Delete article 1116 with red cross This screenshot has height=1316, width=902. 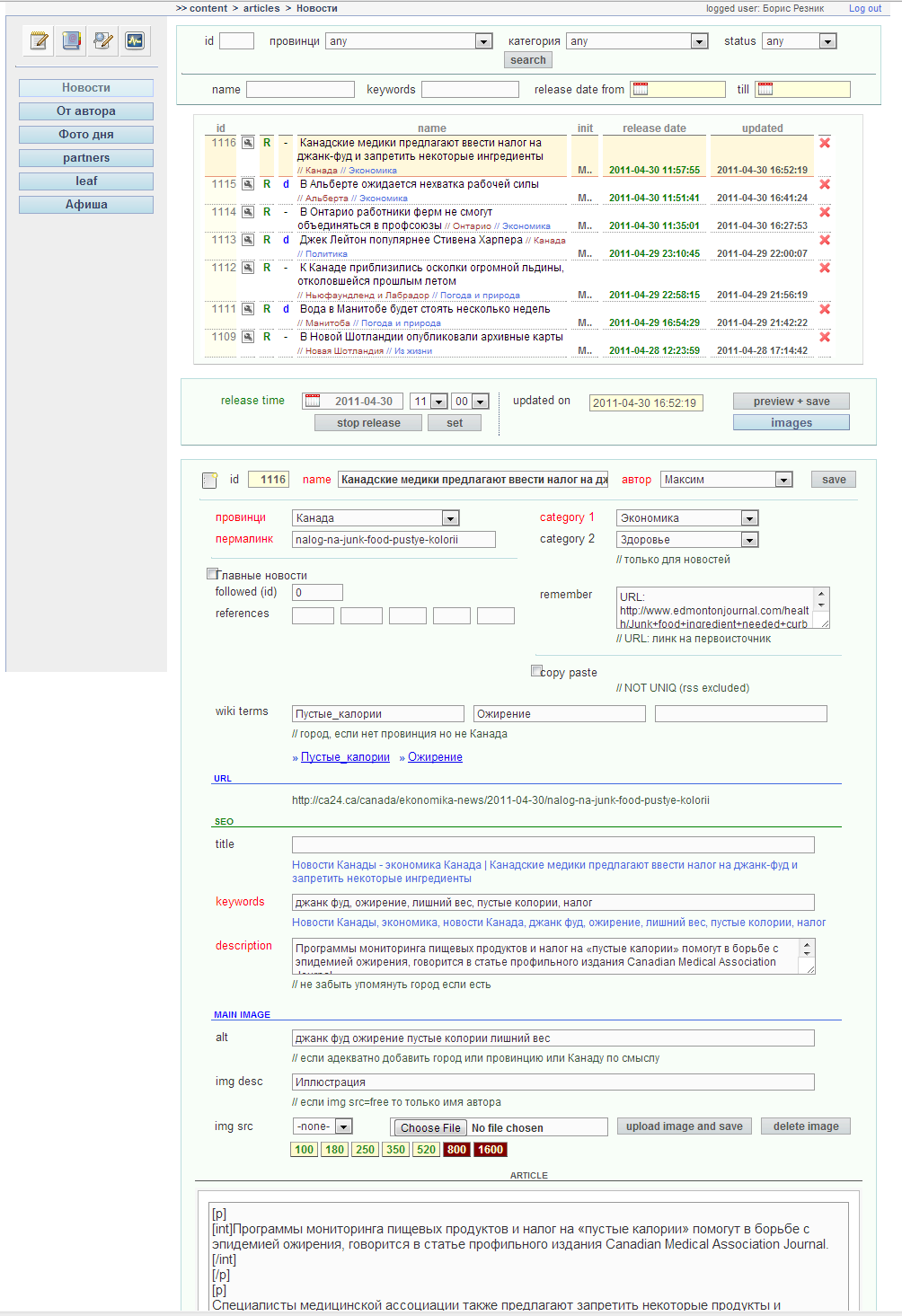coord(825,143)
